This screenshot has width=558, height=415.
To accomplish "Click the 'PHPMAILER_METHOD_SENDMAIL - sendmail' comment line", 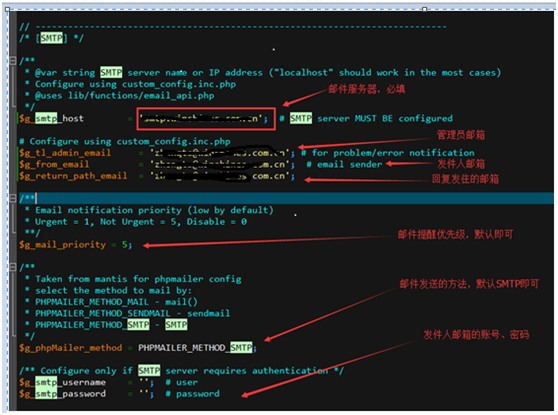I will click(x=128, y=313).
